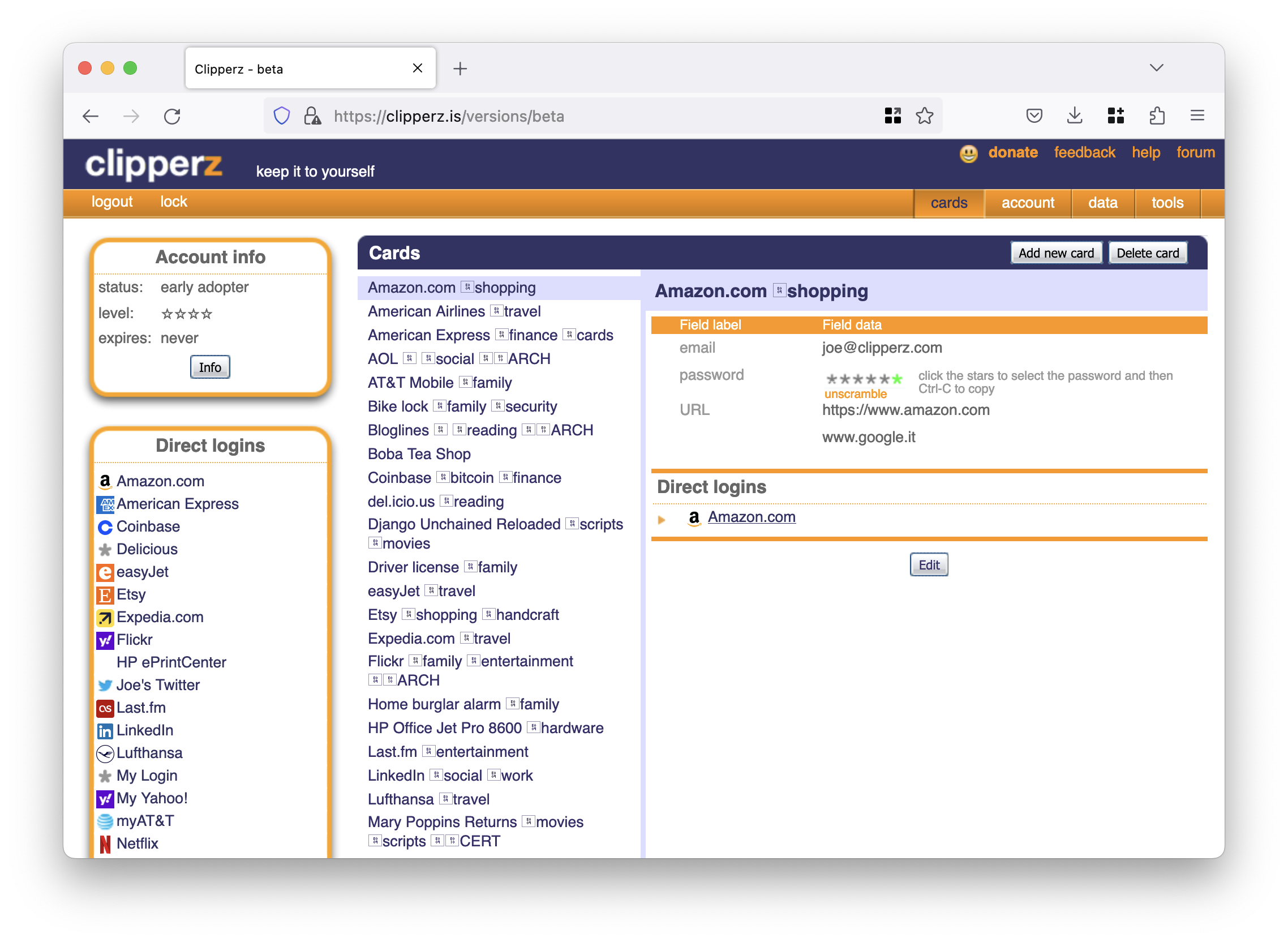Click the lock padlock icon in address bar
Image resolution: width=1288 pixels, height=942 pixels.
[313, 115]
